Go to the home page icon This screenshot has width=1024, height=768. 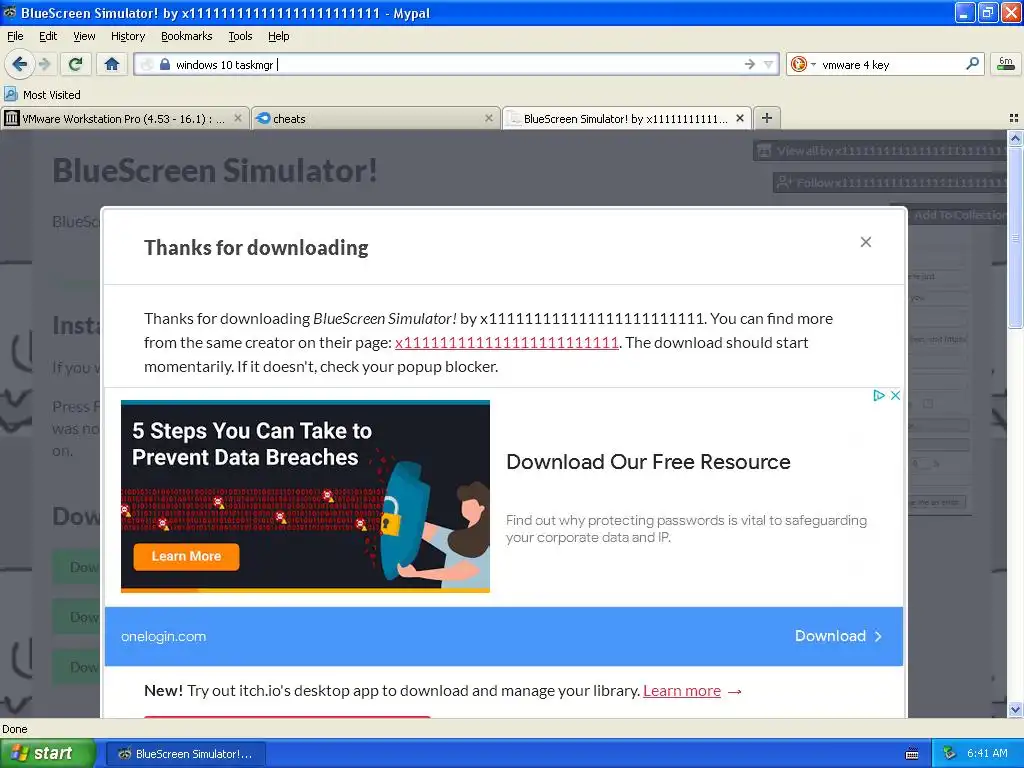pyautogui.click(x=112, y=64)
